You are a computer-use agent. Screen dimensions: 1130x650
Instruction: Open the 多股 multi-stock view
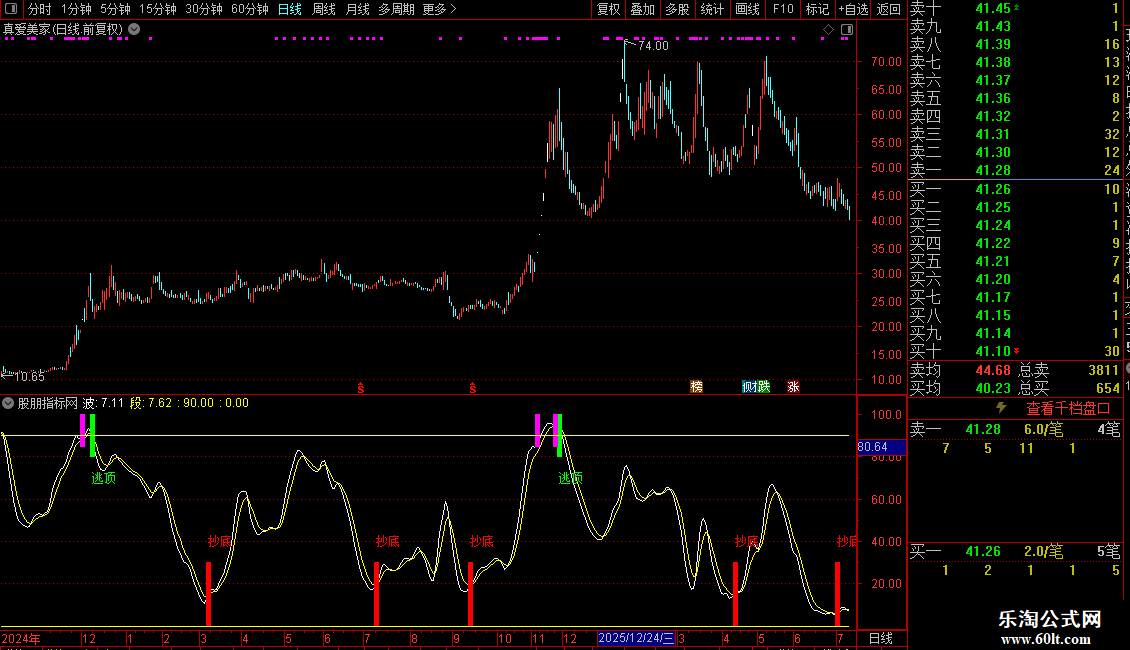tap(677, 9)
